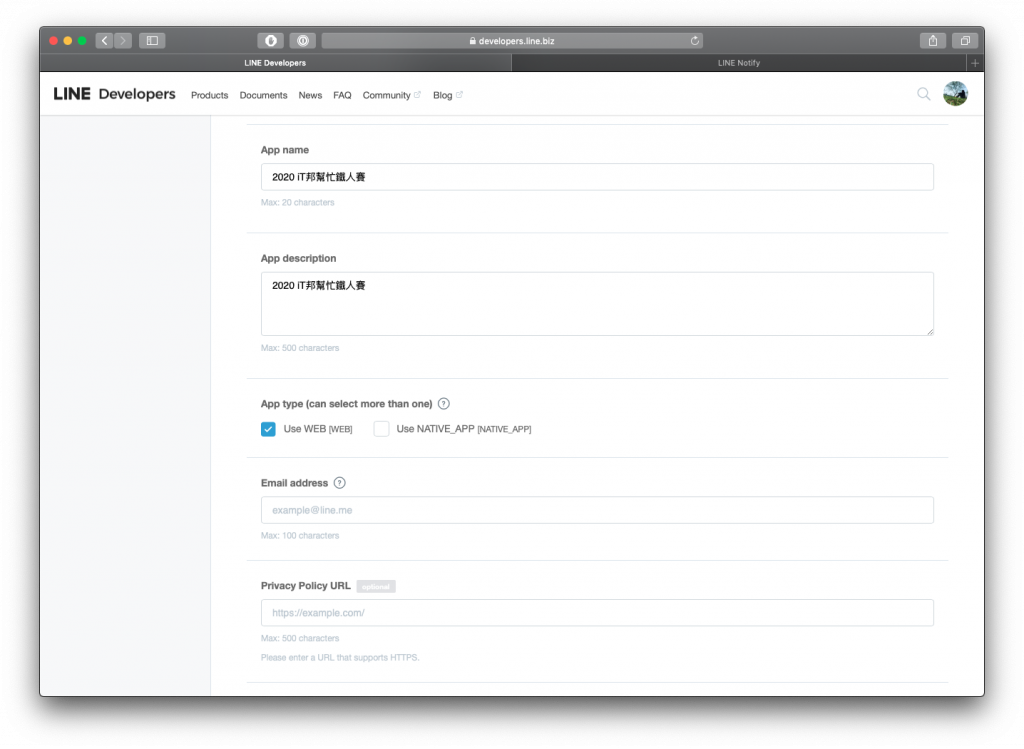Switch to the LINE Notify tab
Viewport: 1024px width, 749px height.
(739, 63)
